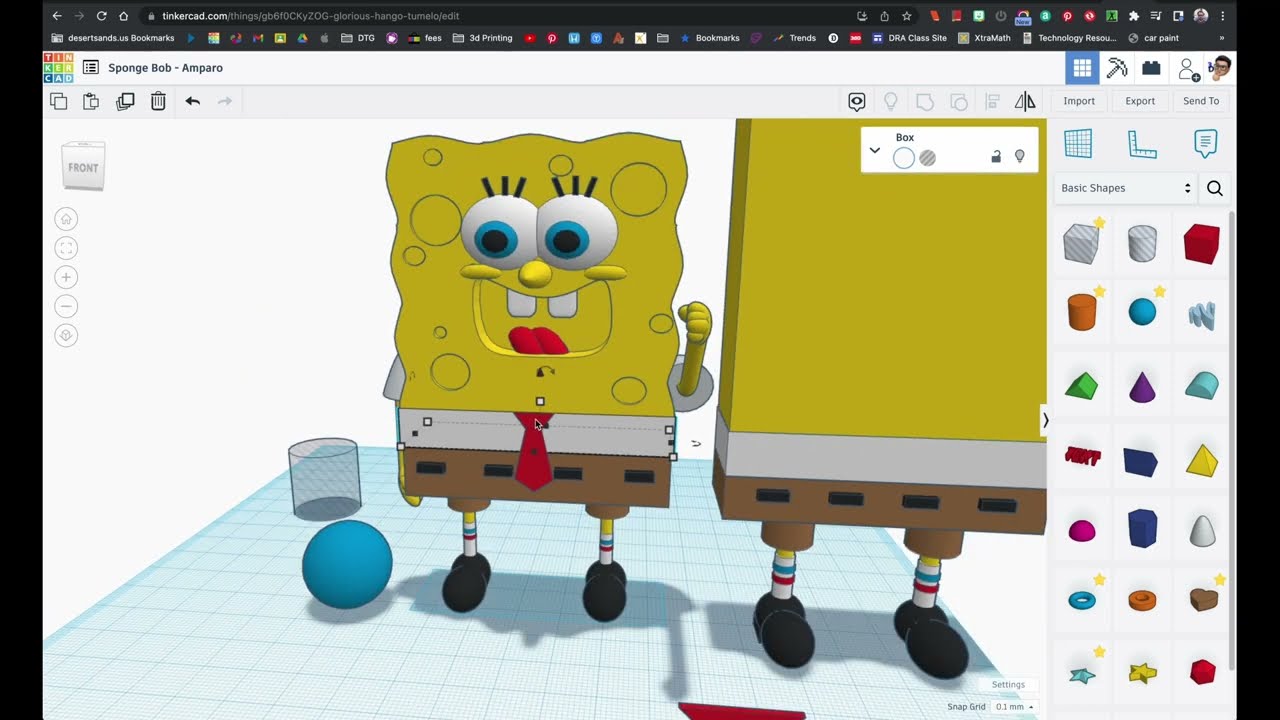Zoom out with minus button
Image resolution: width=1280 pixels, height=720 pixels.
[66, 306]
